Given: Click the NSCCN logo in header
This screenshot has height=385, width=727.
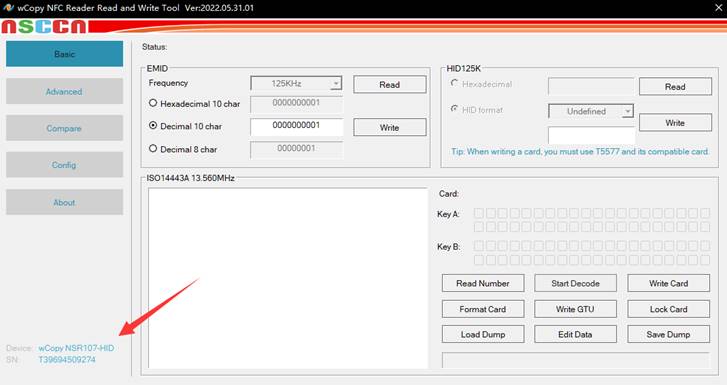Looking at the screenshot, I should (x=44, y=27).
